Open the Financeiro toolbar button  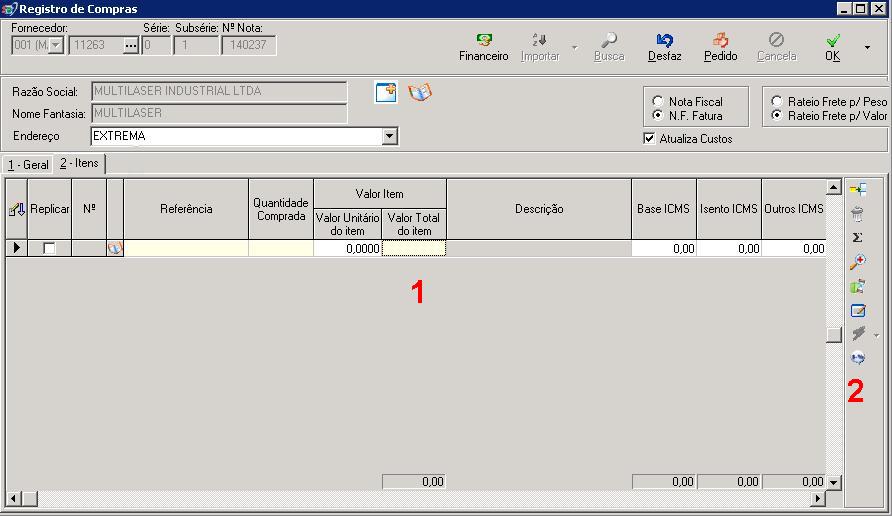tap(484, 47)
